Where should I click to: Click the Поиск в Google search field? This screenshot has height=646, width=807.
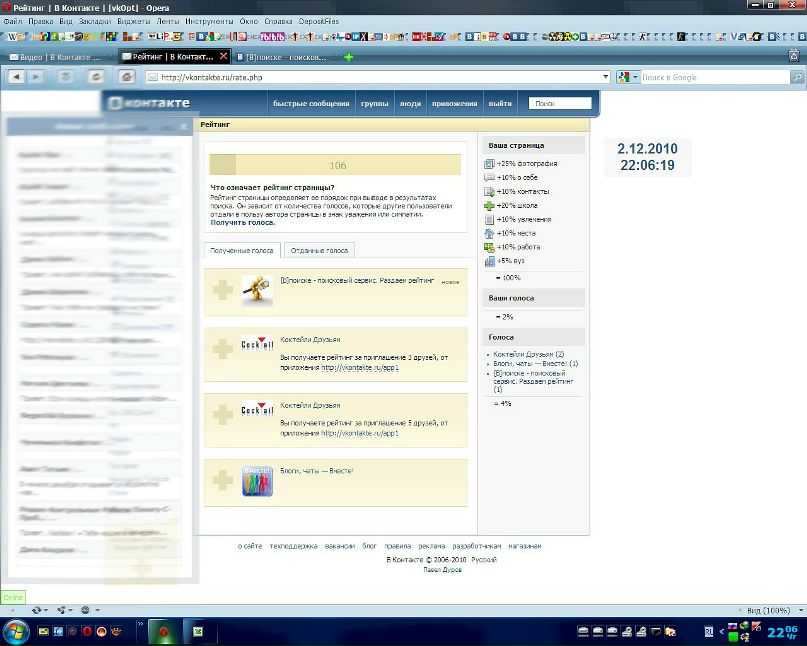(715, 77)
